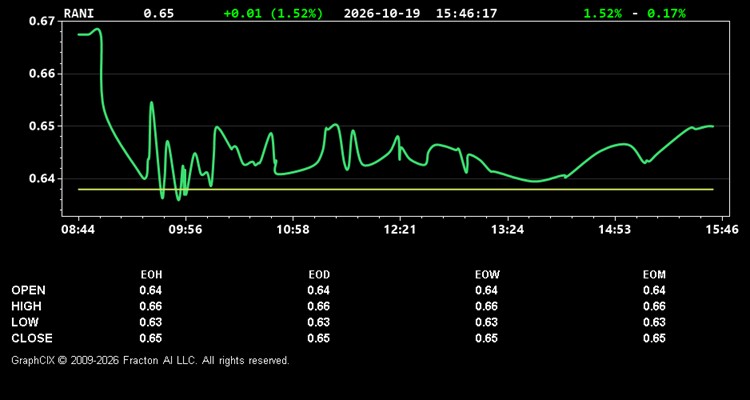Select the EOM HIGH value 0.66
The width and height of the screenshot is (750, 400).
[x=654, y=306]
